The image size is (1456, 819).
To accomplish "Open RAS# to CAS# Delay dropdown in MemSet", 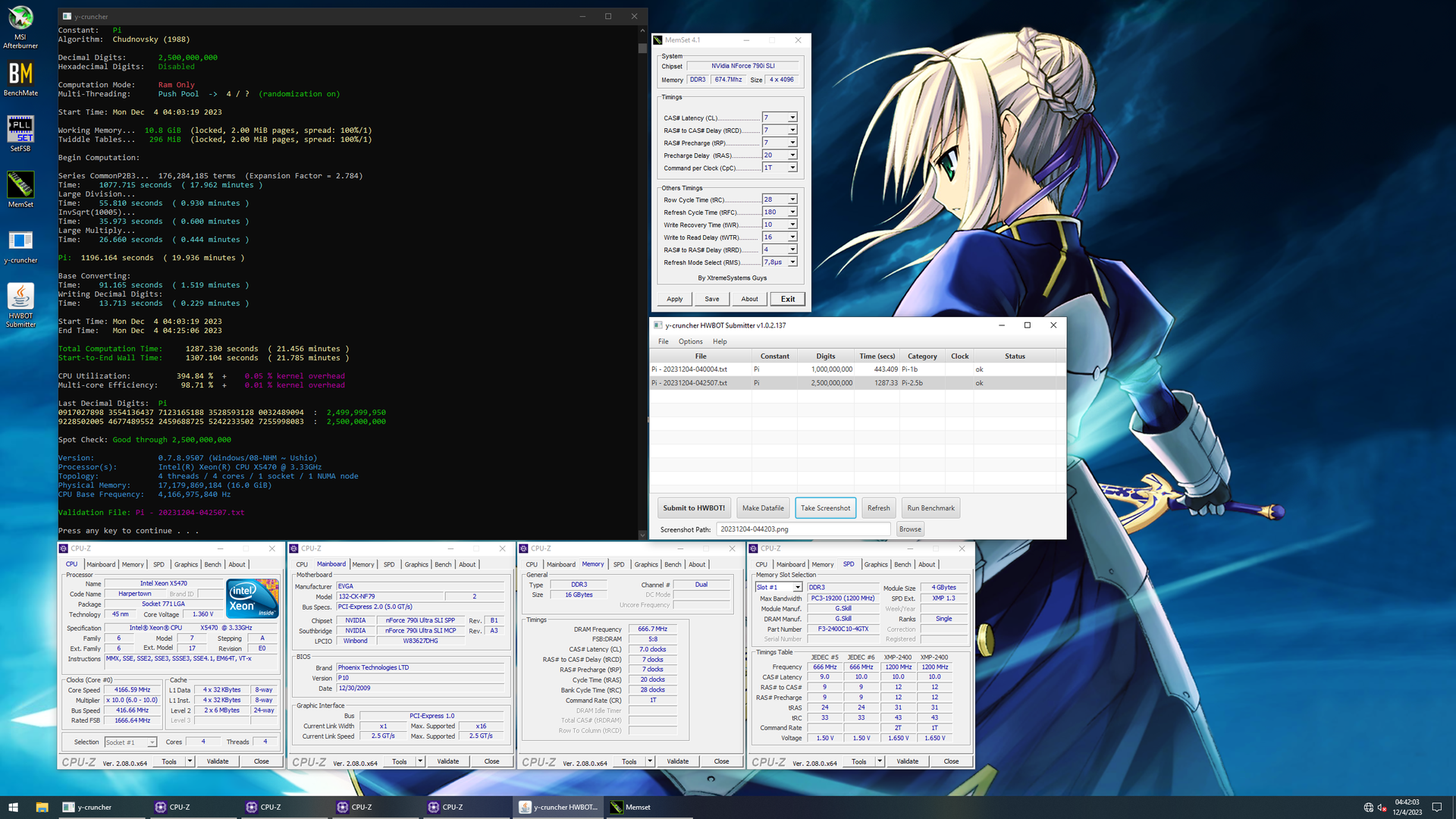I will [792, 130].
